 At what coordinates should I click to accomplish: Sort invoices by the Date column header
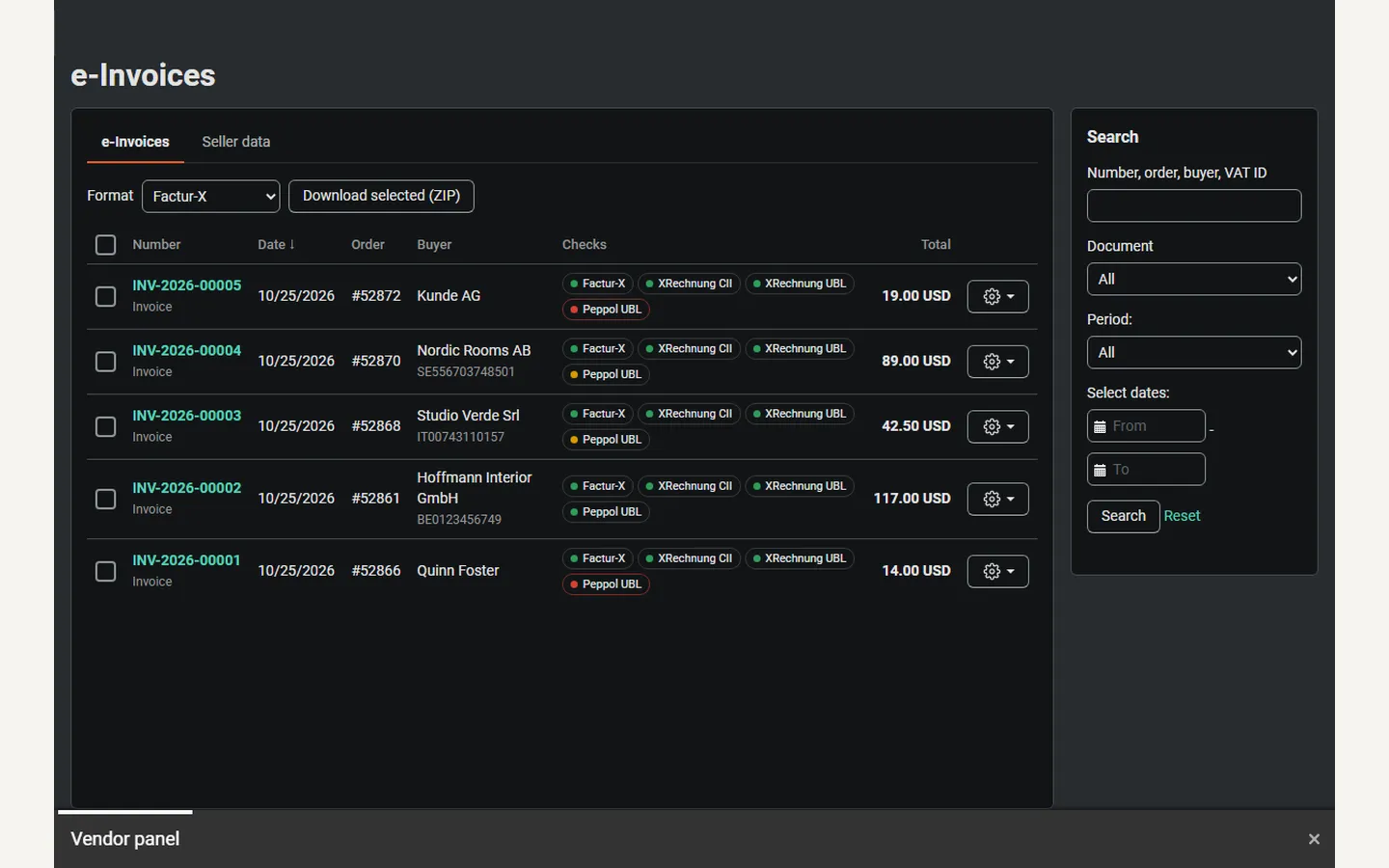(x=276, y=245)
